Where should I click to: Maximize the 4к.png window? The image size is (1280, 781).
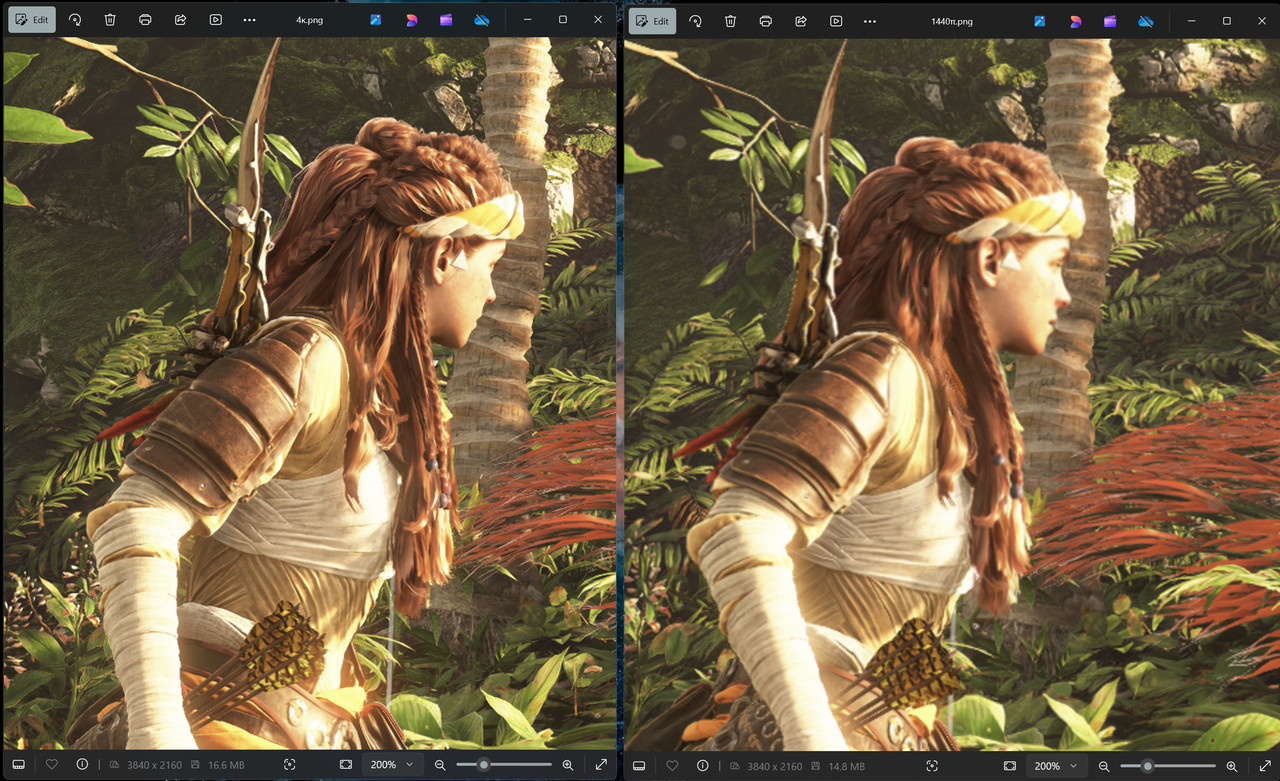tap(562, 20)
